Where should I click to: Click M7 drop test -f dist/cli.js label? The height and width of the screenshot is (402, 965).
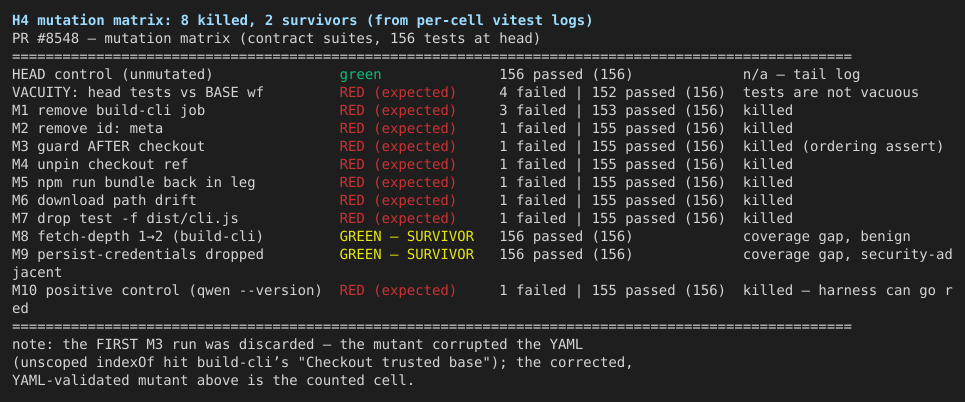click(125, 219)
